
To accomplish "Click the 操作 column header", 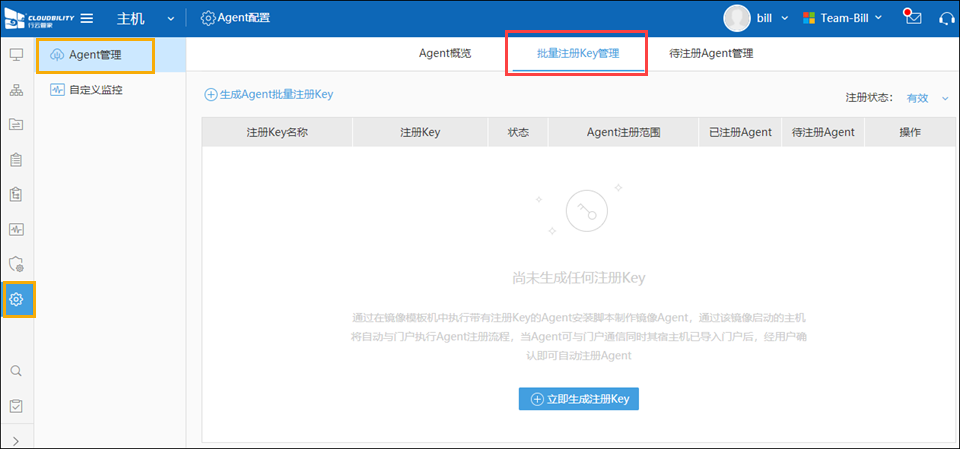I will point(910,132).
